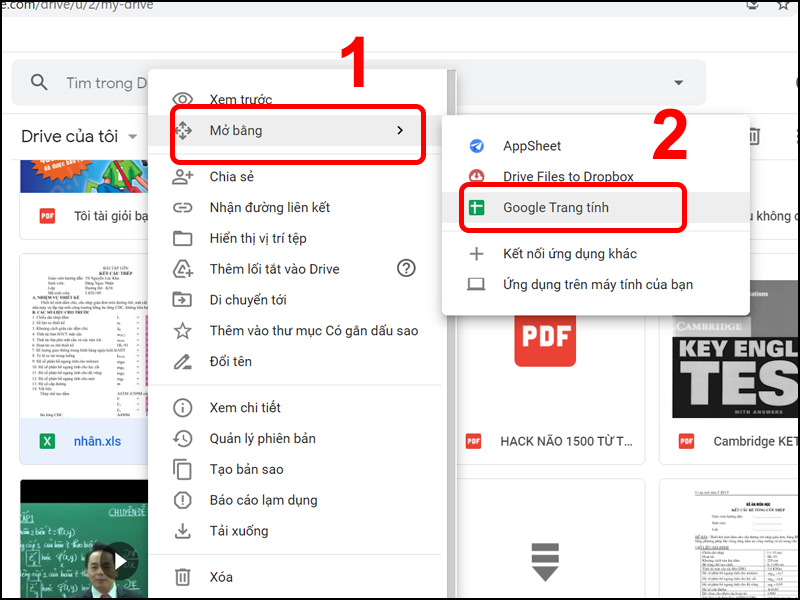Click the PDF icon on HACK NÃO 1500 TỪ
This screenshot has width=800, height=600.
click(474, 440)
